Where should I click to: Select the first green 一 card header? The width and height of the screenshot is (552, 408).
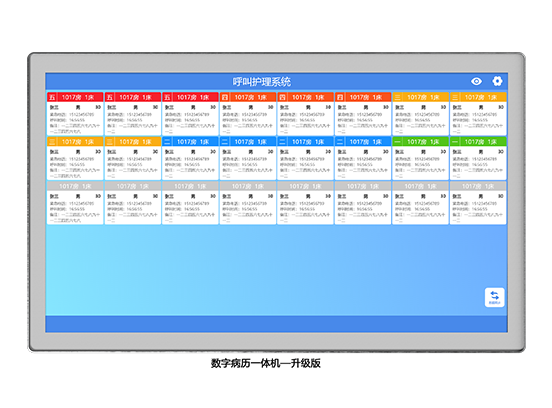421,142
